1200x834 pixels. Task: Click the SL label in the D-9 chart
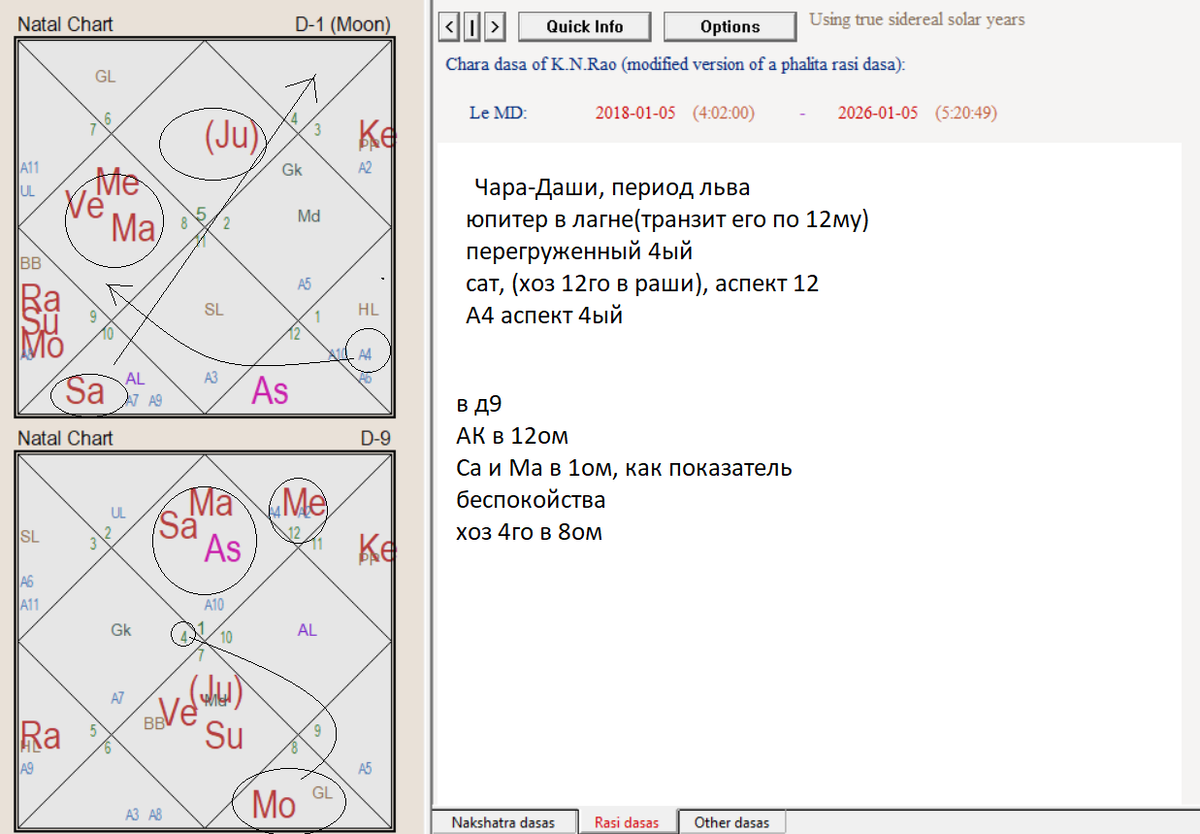tap(30, 537)
